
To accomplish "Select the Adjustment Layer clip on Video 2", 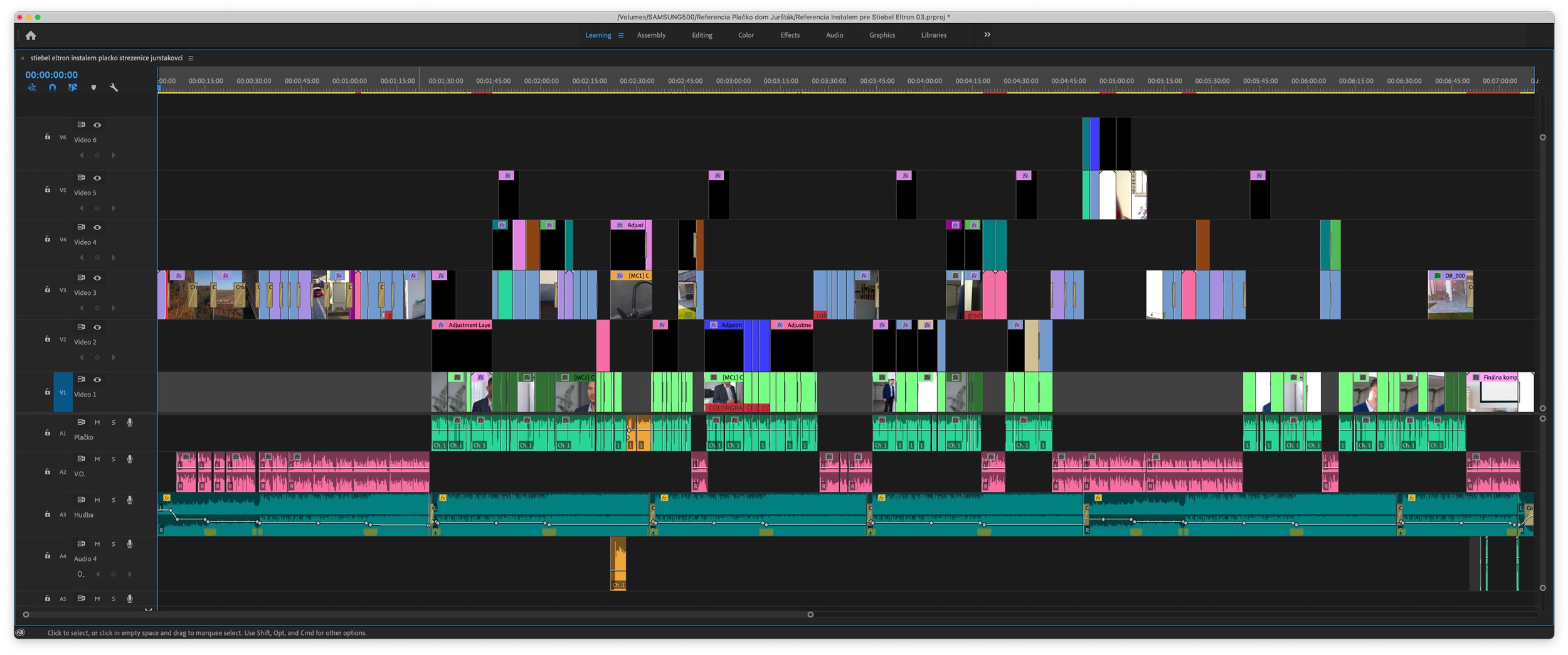I will [462, 345].
